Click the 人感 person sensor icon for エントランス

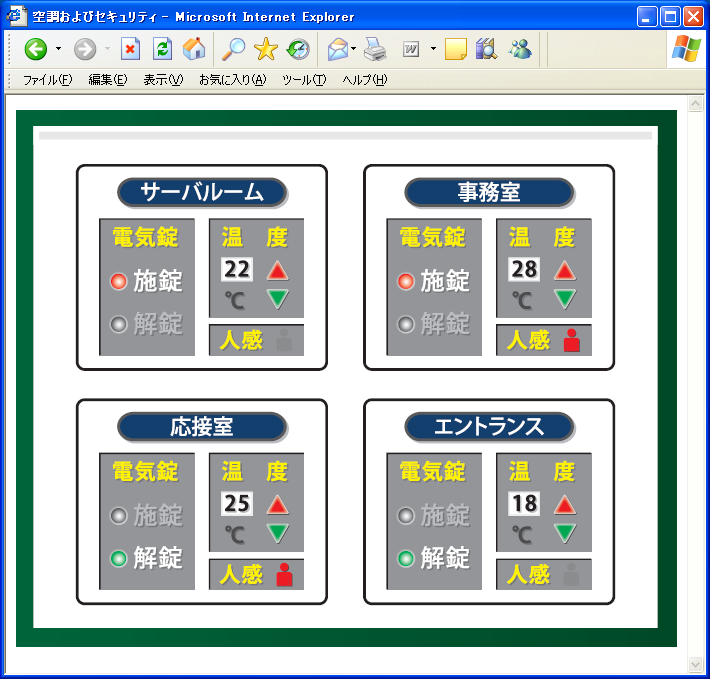point(571,574)
